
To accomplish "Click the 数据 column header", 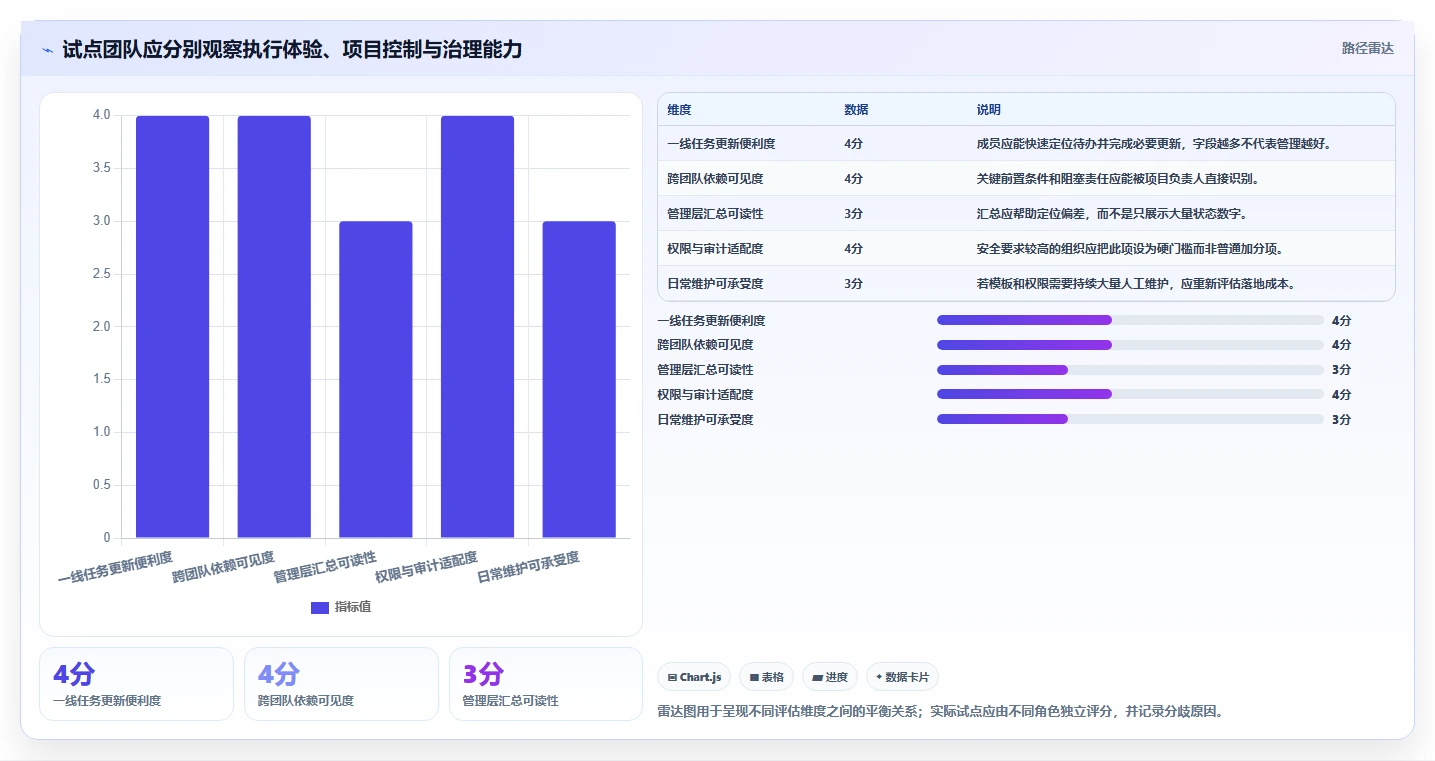I will point(856,110).
